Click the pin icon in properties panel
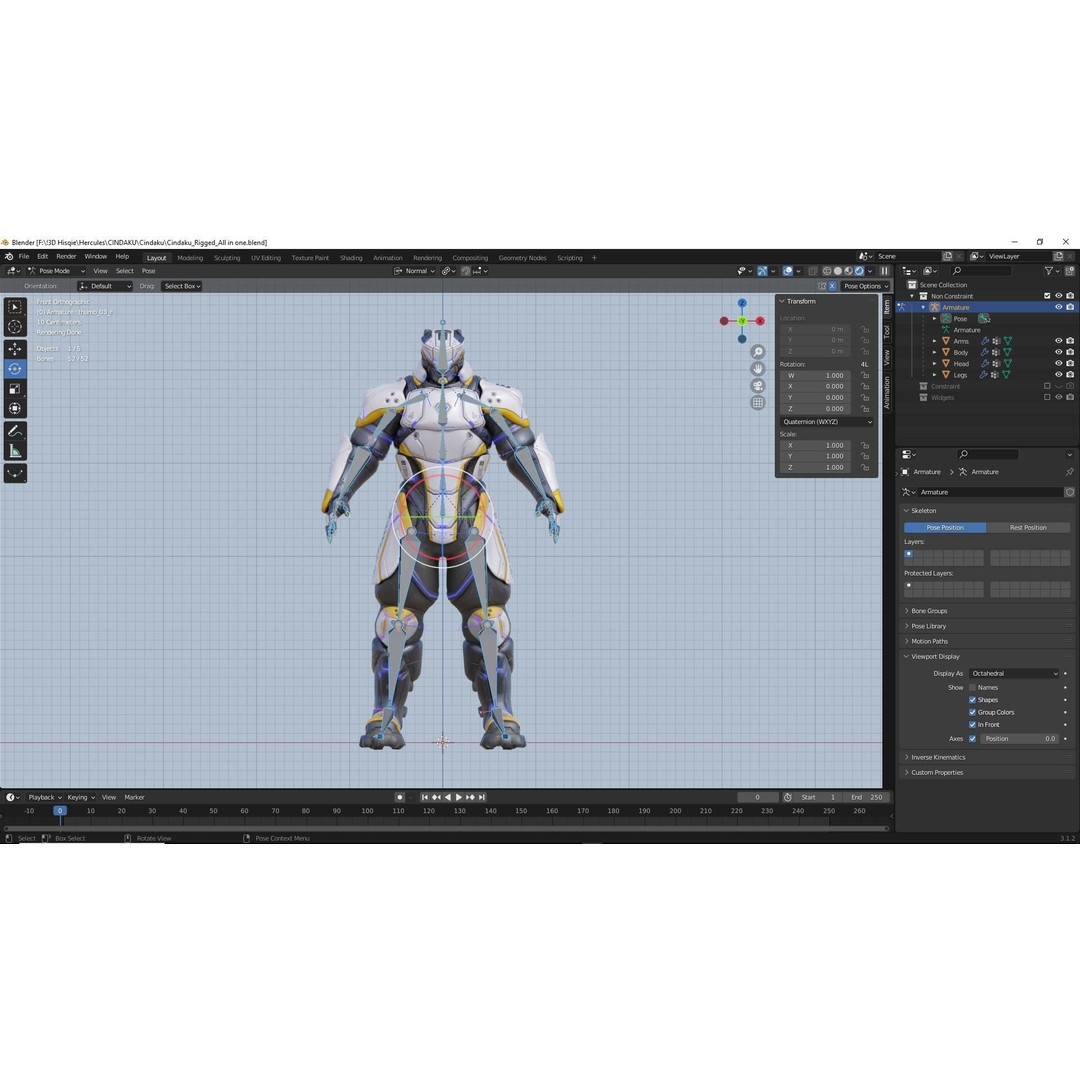 tap(1069, 472)
